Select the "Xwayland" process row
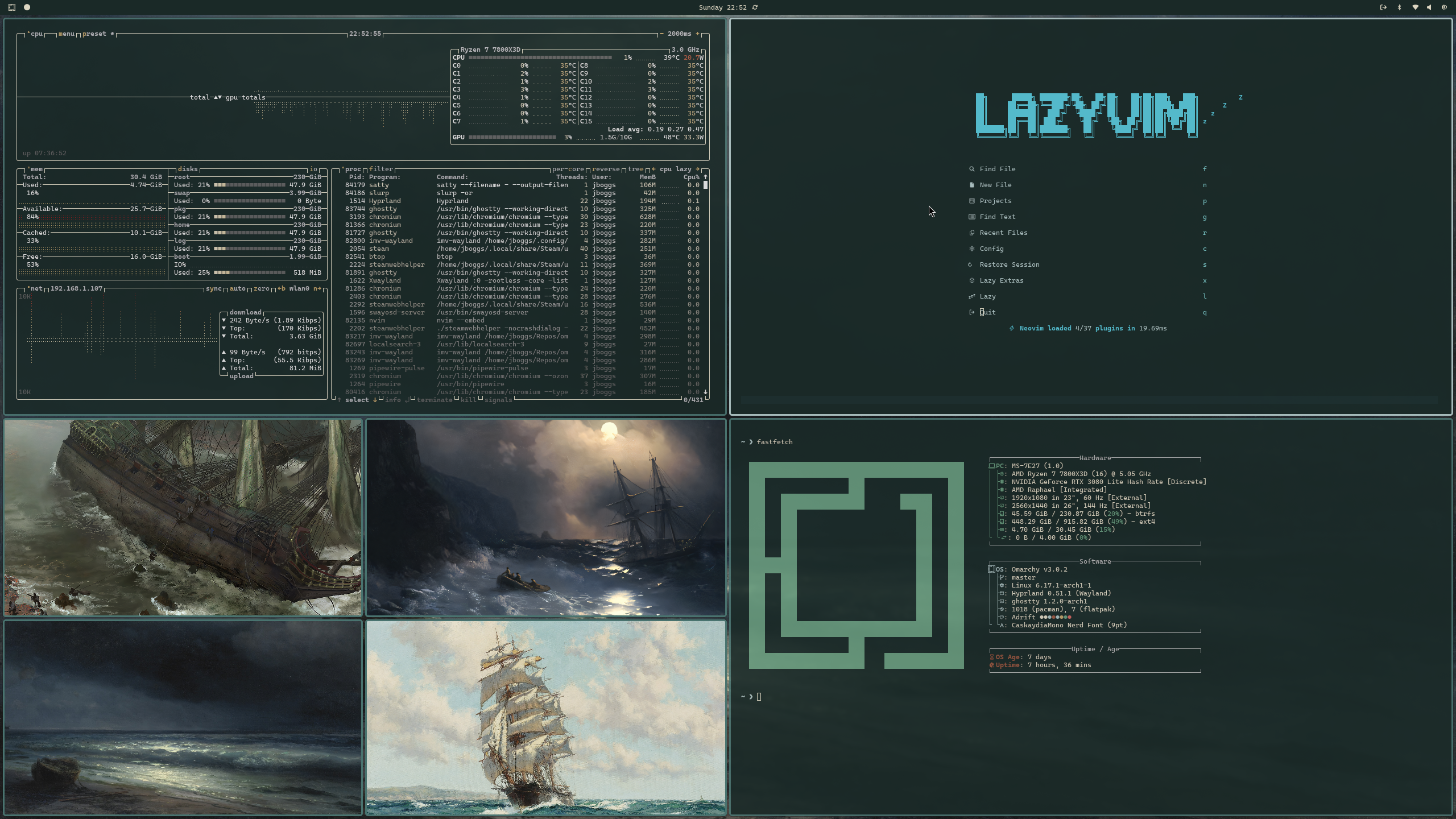This screenshot has width=1456, height=819. 522,280
